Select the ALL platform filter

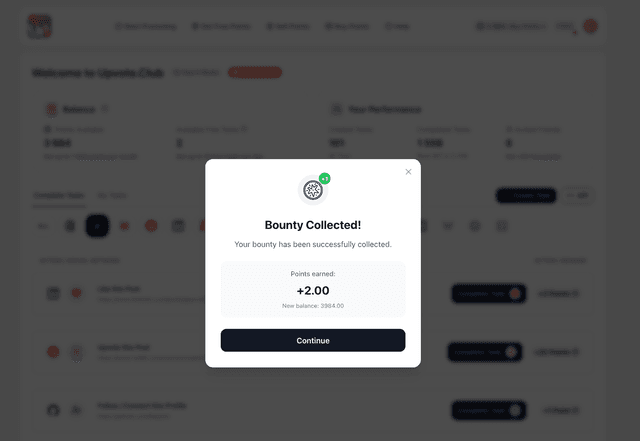43,226
